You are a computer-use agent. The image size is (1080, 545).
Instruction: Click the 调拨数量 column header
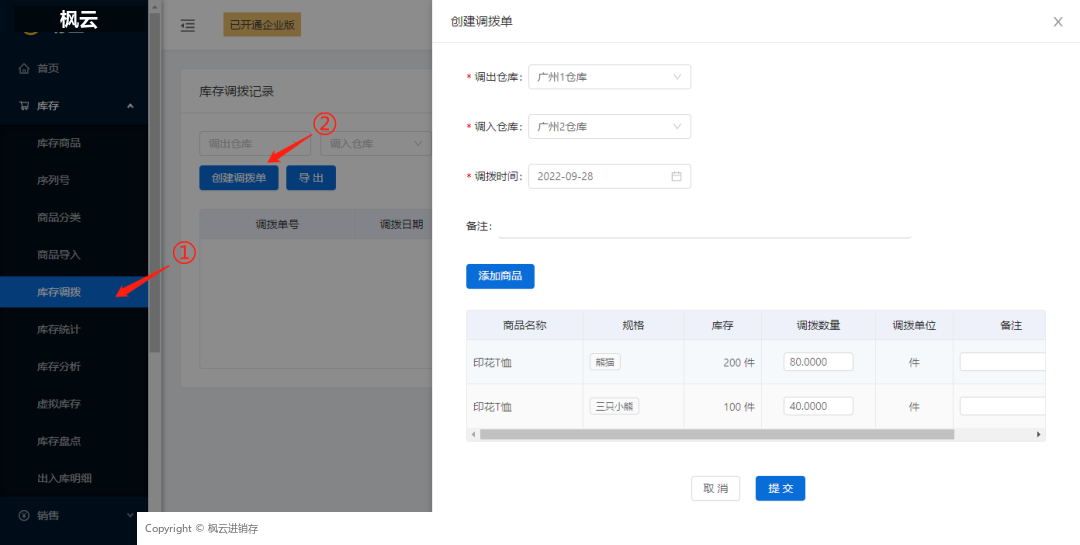click(818, 325)
